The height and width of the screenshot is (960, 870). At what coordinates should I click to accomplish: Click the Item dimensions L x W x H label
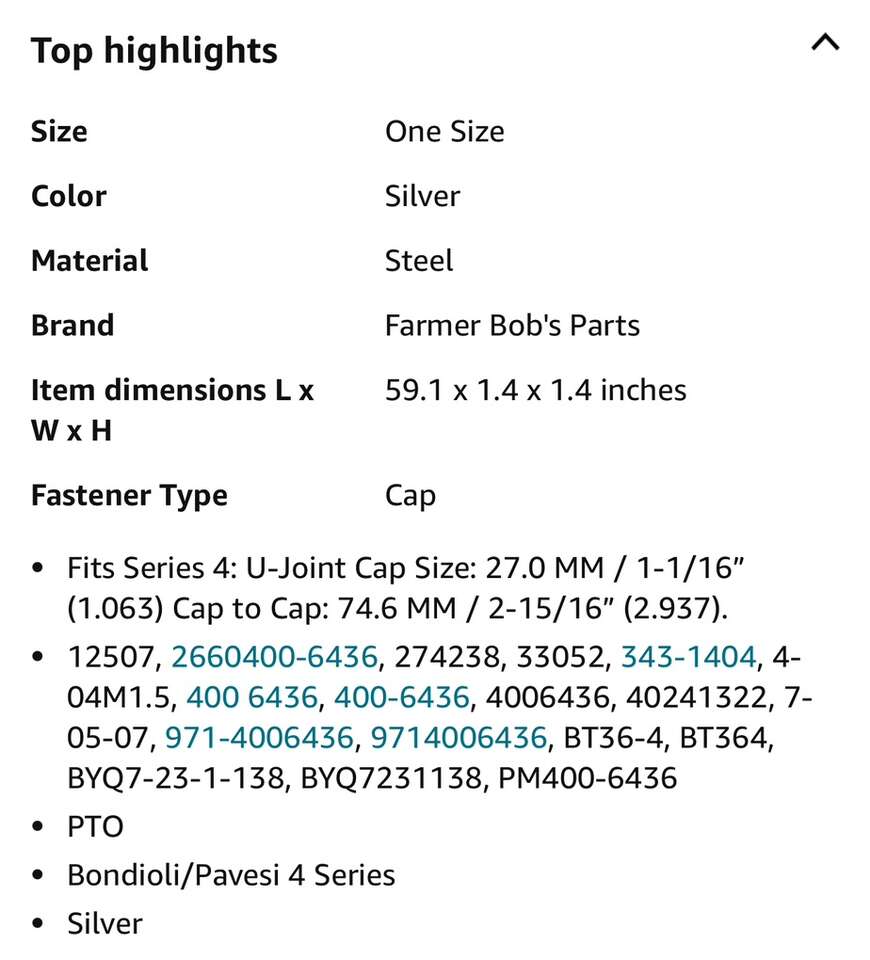(x=172, y=410)
